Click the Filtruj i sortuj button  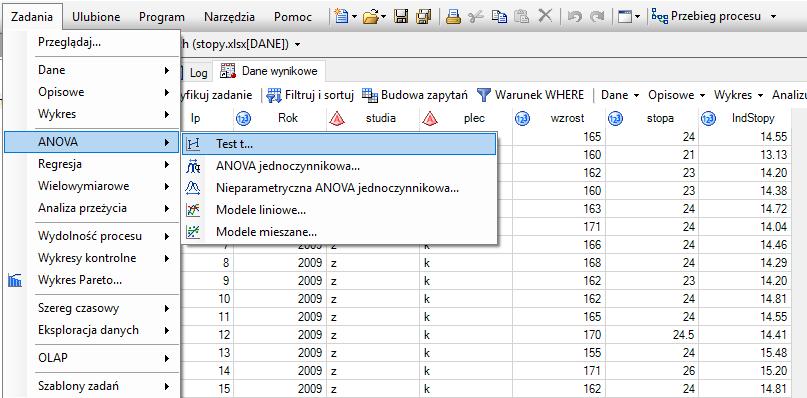pyautogui.click(x=310, y=95)
